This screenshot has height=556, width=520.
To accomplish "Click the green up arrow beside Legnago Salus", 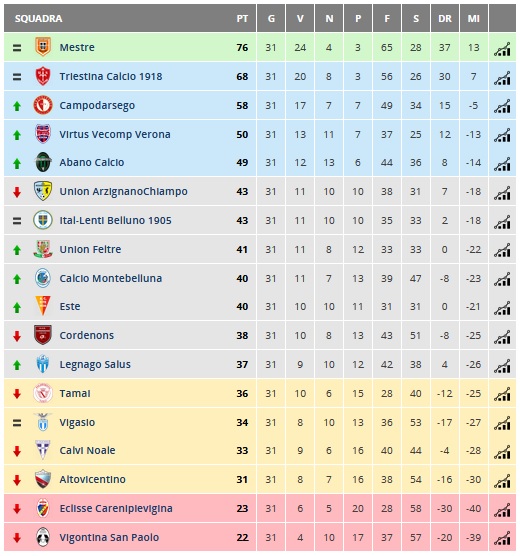I will pos(17,365).
